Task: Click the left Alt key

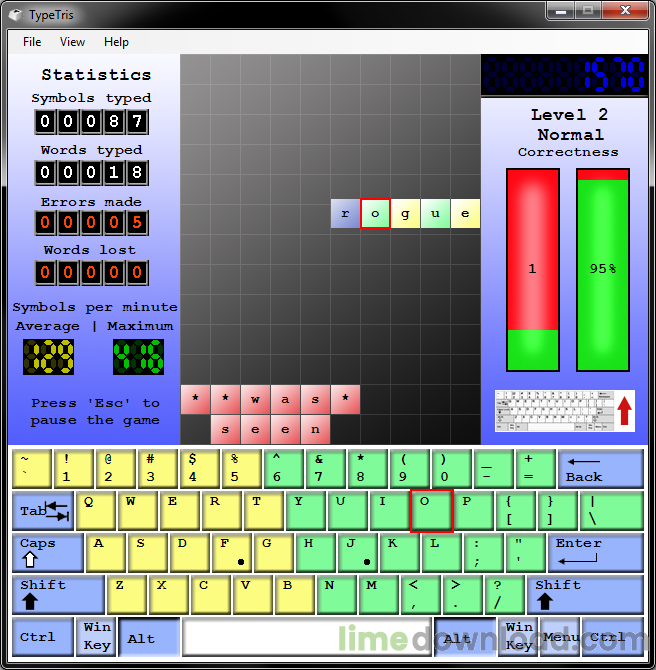Action: 149,637
